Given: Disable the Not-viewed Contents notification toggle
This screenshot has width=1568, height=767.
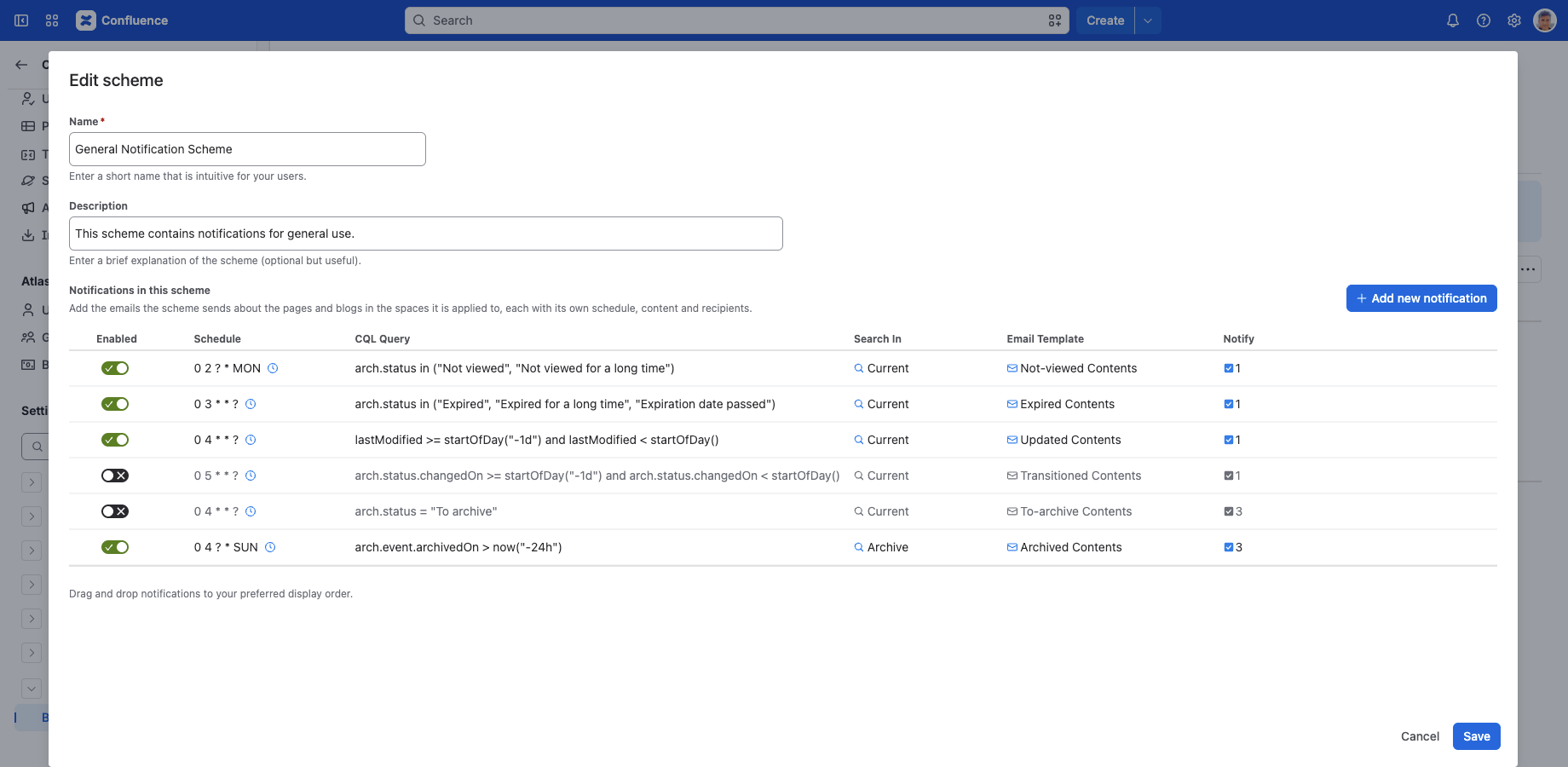Looking at the screenshot, I should pos(115,368).
